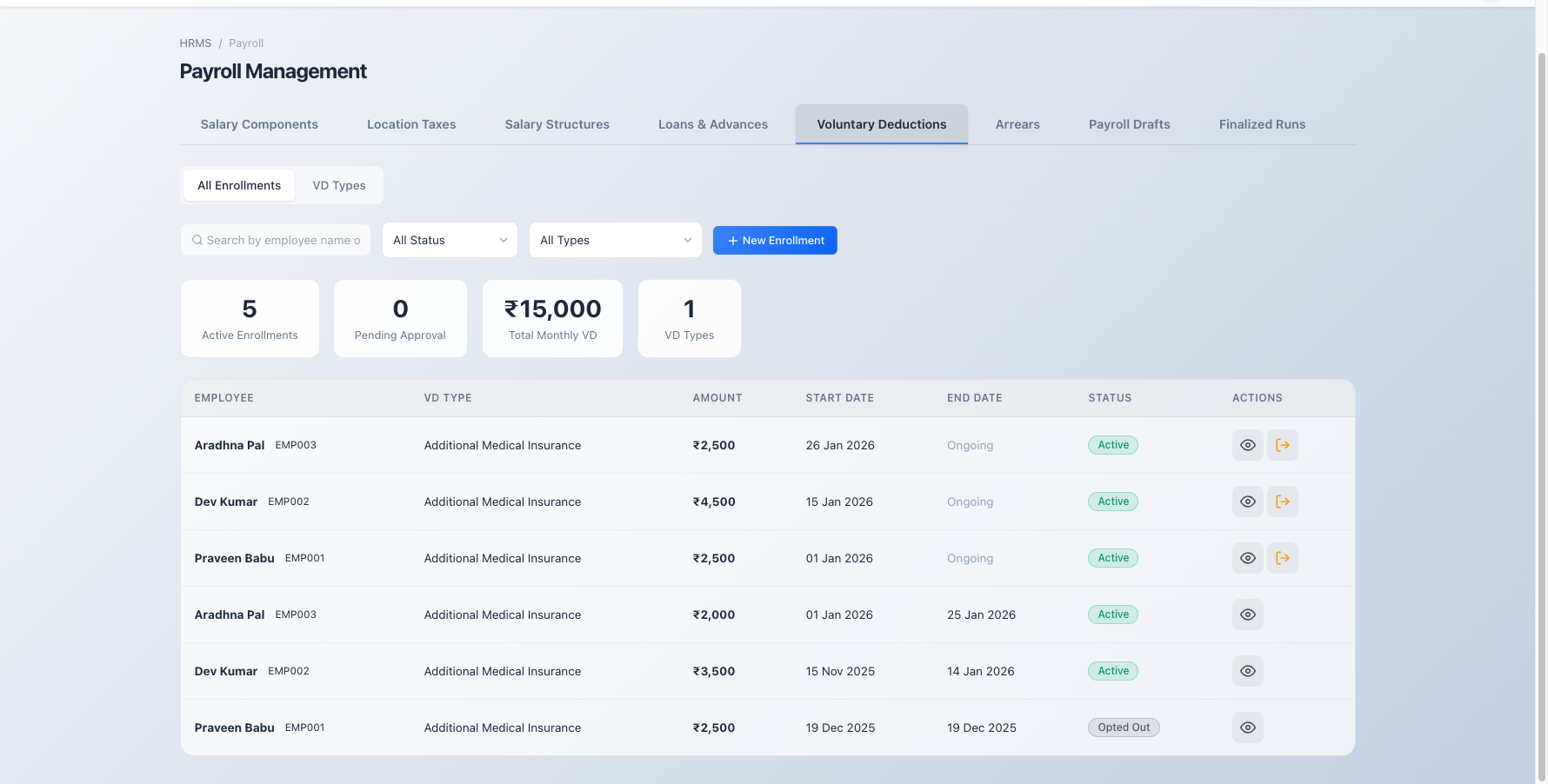Click the search magnifier in the employee search box
The width and height of the screenshot is (1548, 784).
pos(197,240)
